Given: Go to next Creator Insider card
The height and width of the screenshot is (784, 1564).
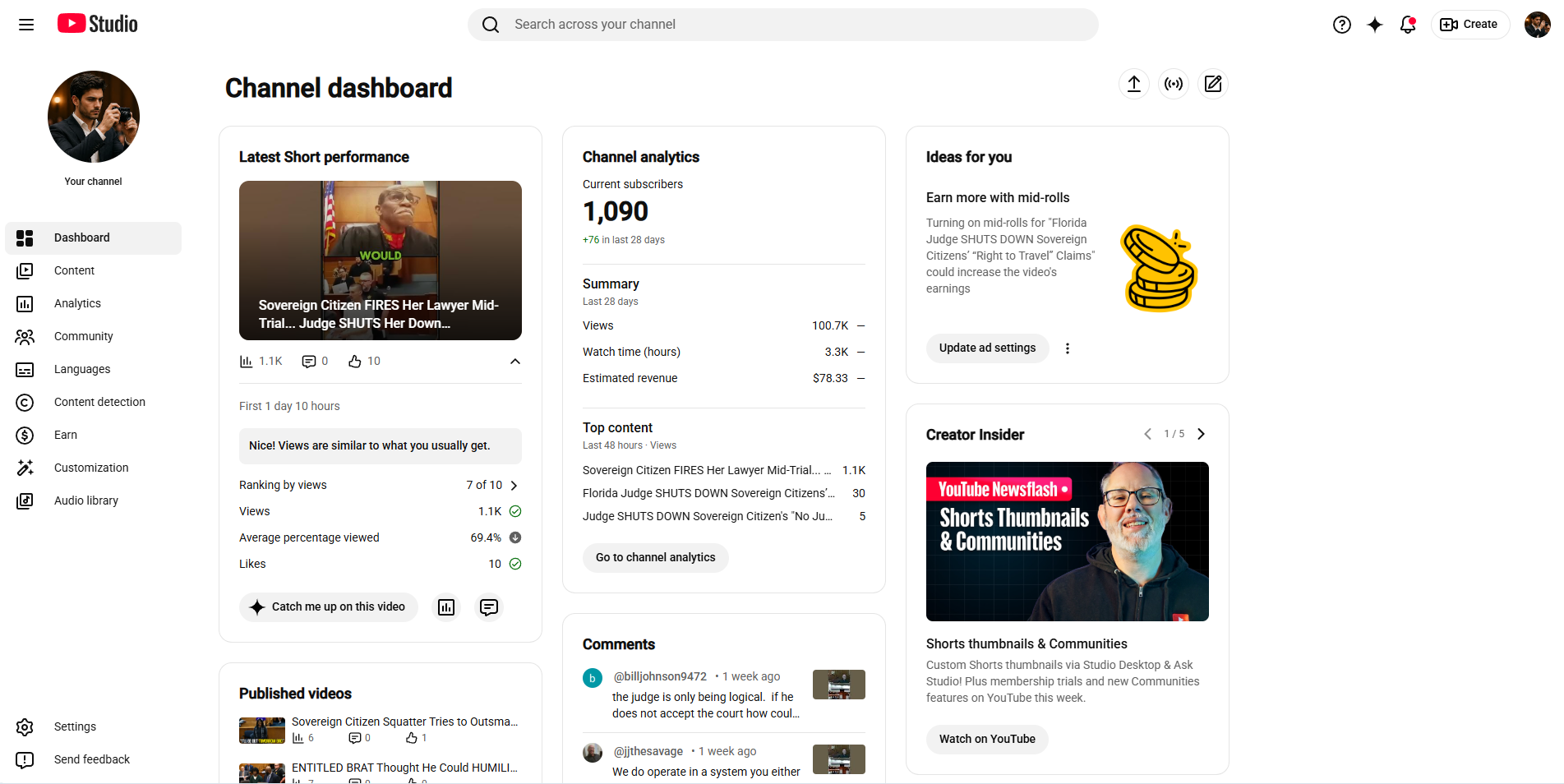Looking at the screenshot, I should click(x=1201, y=434).
